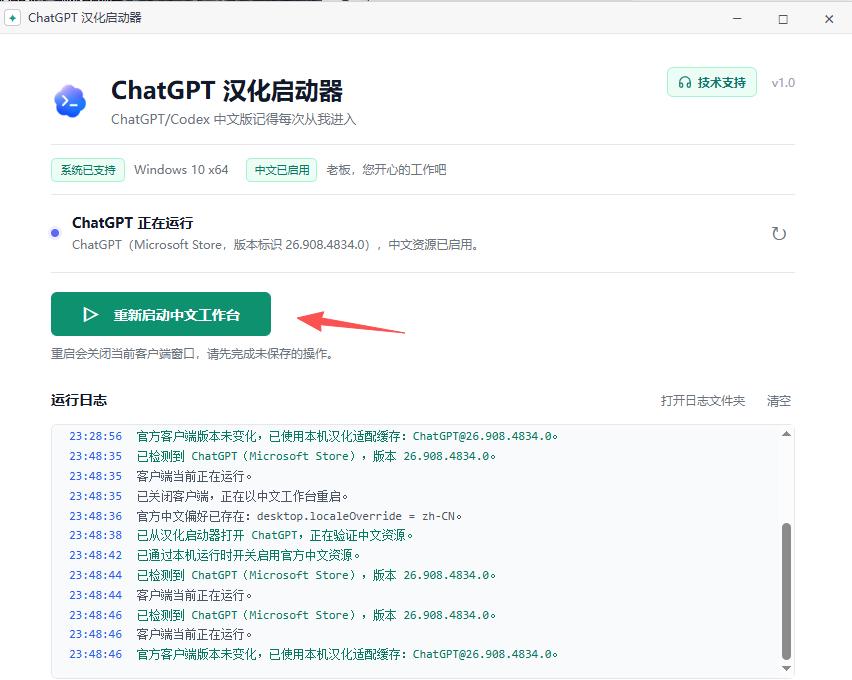The height and width of the screenshot is (680, 852).
Task: Click the 系统已支持 status badge
Action: coord(88,170)
